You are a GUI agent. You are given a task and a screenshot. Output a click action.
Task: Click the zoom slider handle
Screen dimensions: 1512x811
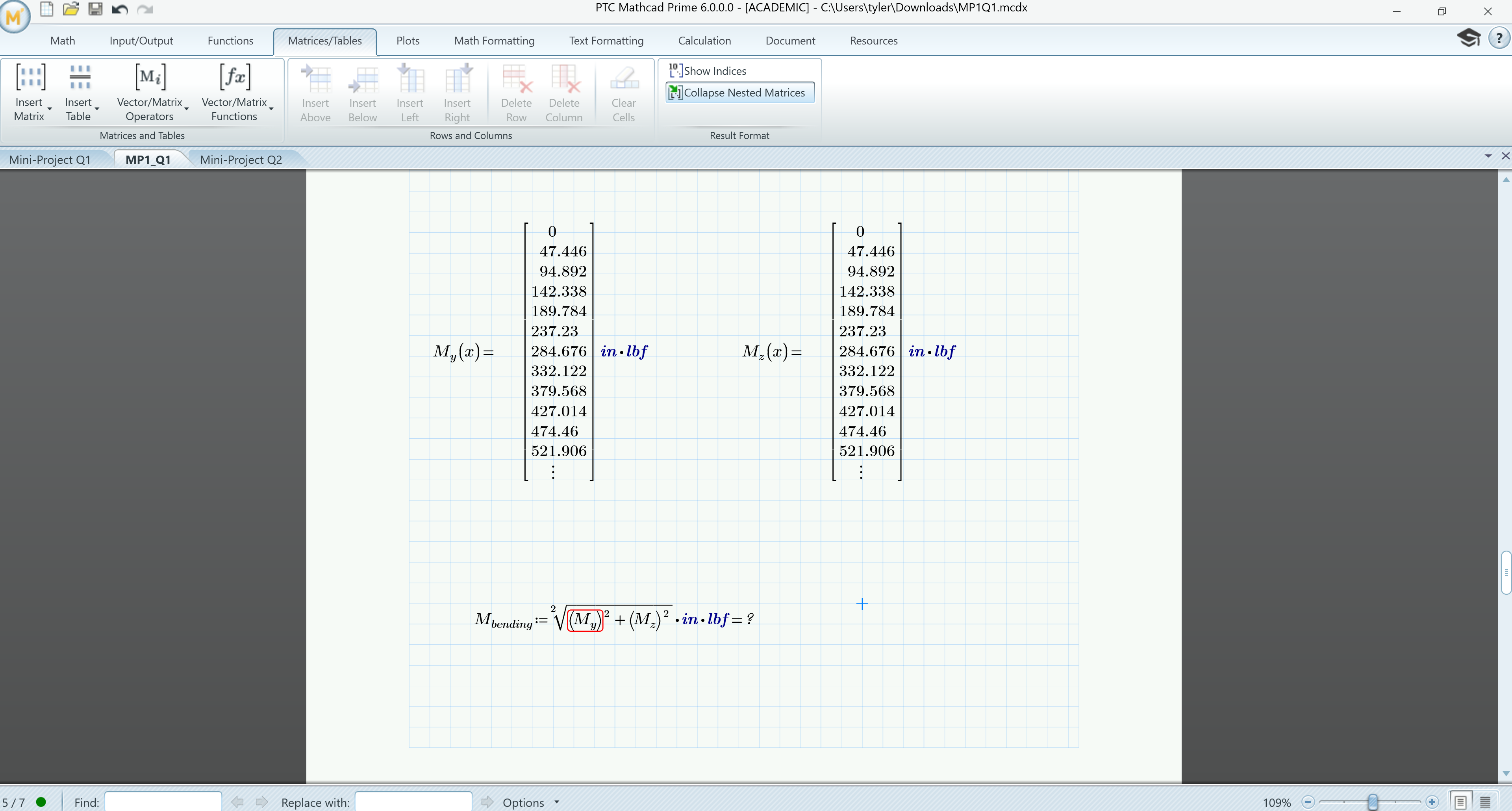point(1372,802)
